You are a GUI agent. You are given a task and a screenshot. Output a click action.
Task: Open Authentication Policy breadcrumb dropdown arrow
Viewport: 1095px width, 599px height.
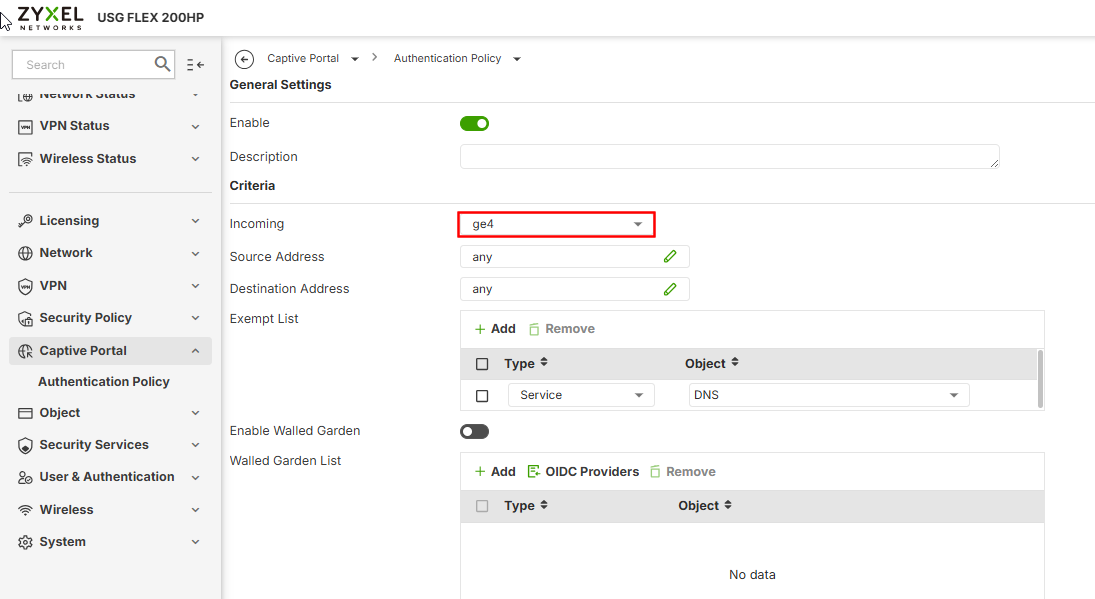517,59
